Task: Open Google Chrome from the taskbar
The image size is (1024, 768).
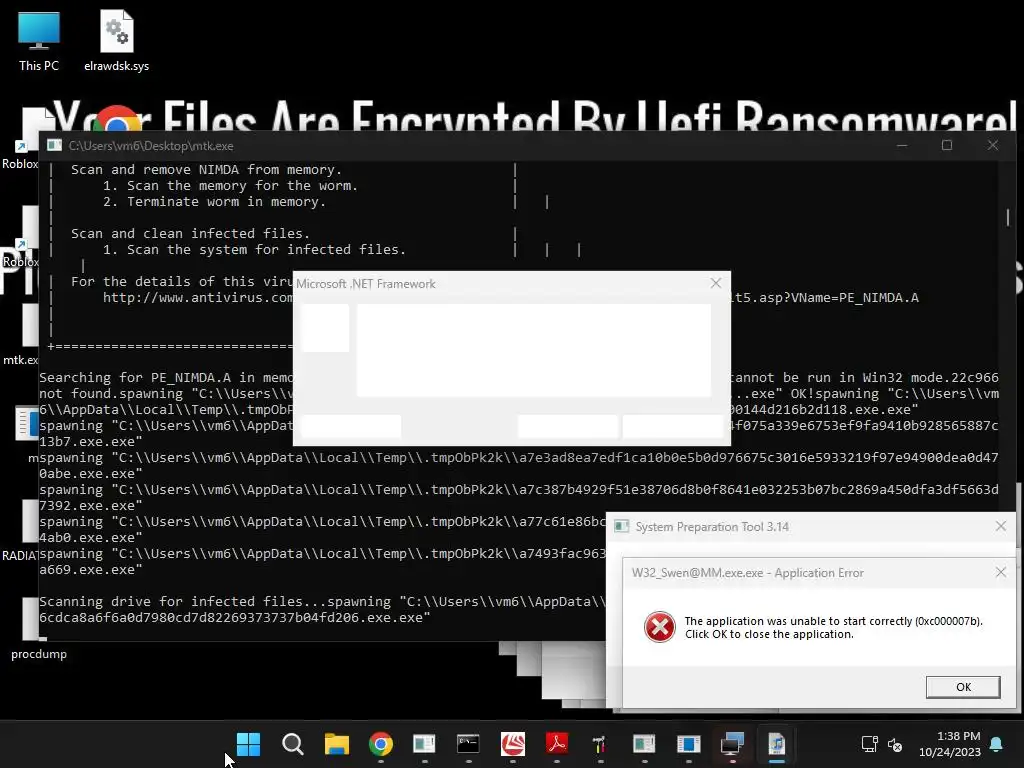Action: coord(381,744)
